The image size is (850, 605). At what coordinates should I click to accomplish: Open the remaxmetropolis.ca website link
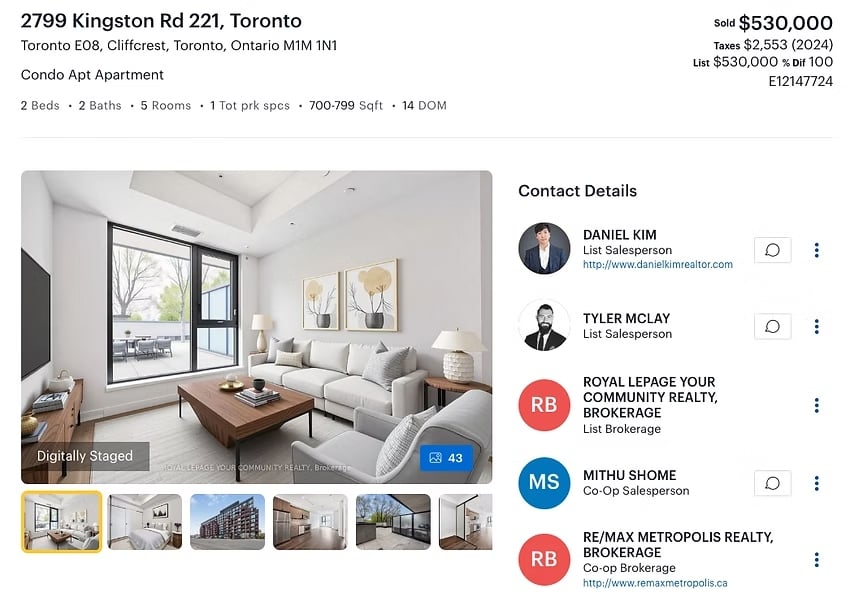point(655,583)
